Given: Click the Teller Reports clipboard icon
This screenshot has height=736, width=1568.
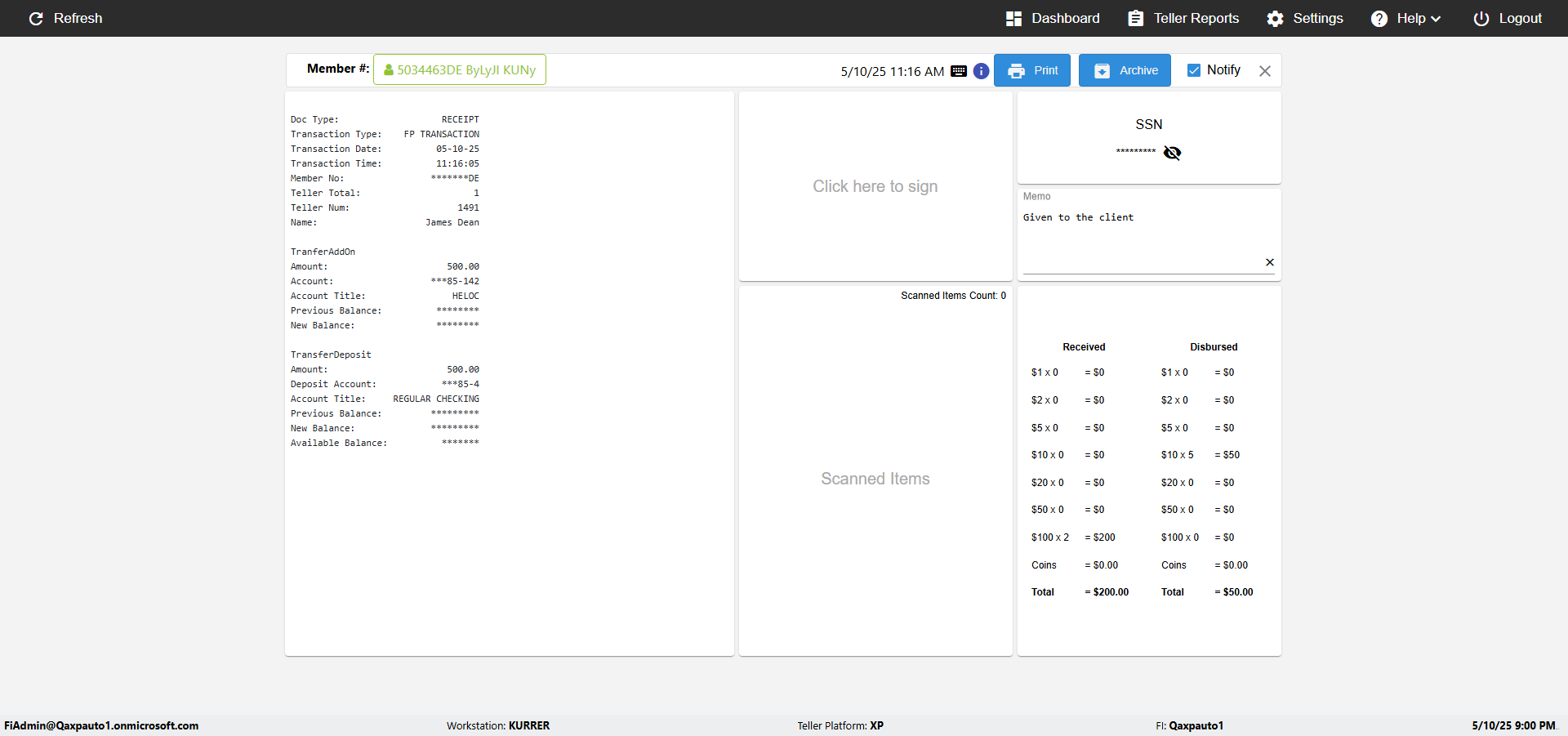Looking at the screenshot, I should (1135, 18).
